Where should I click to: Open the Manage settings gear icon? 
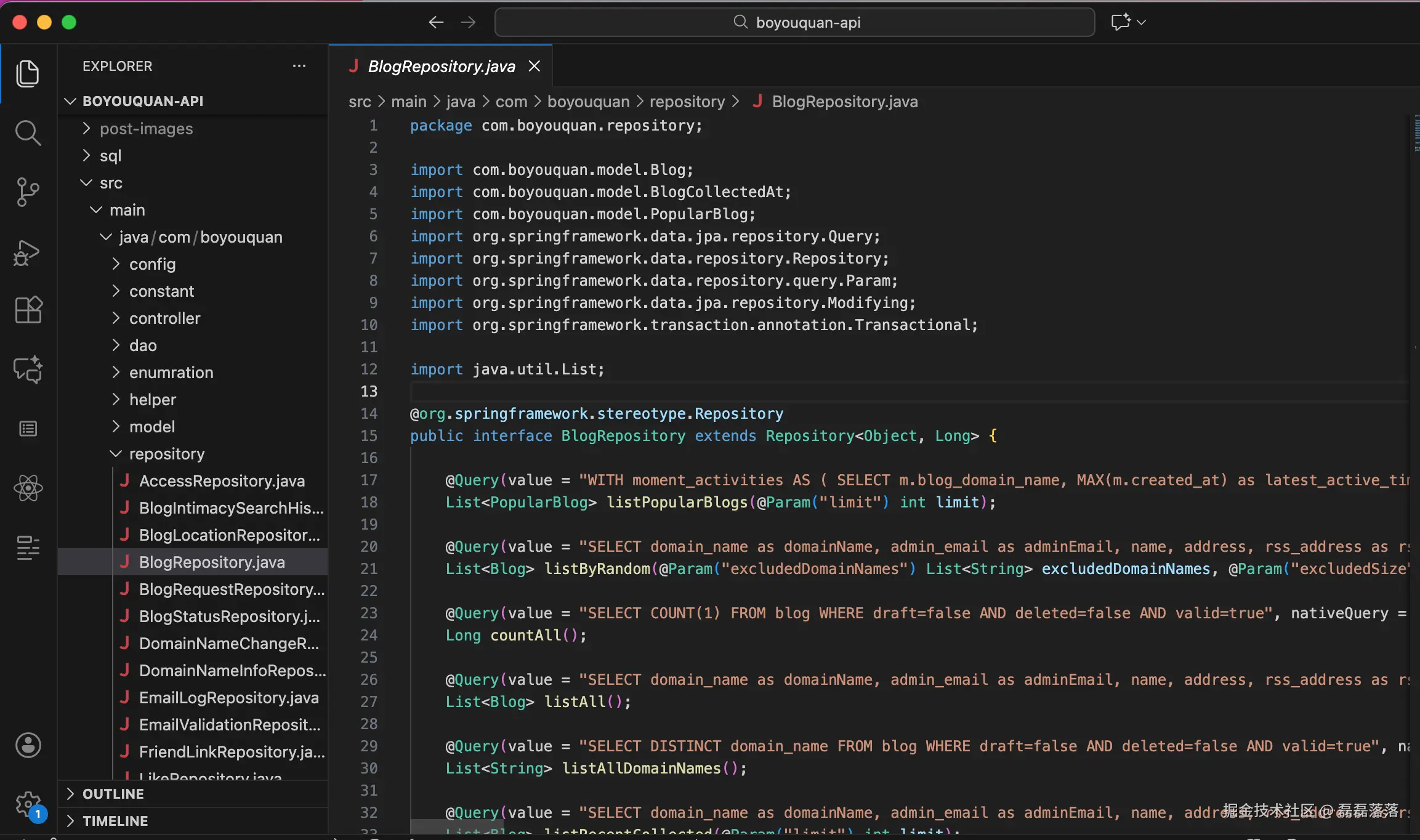coord(28,804)
